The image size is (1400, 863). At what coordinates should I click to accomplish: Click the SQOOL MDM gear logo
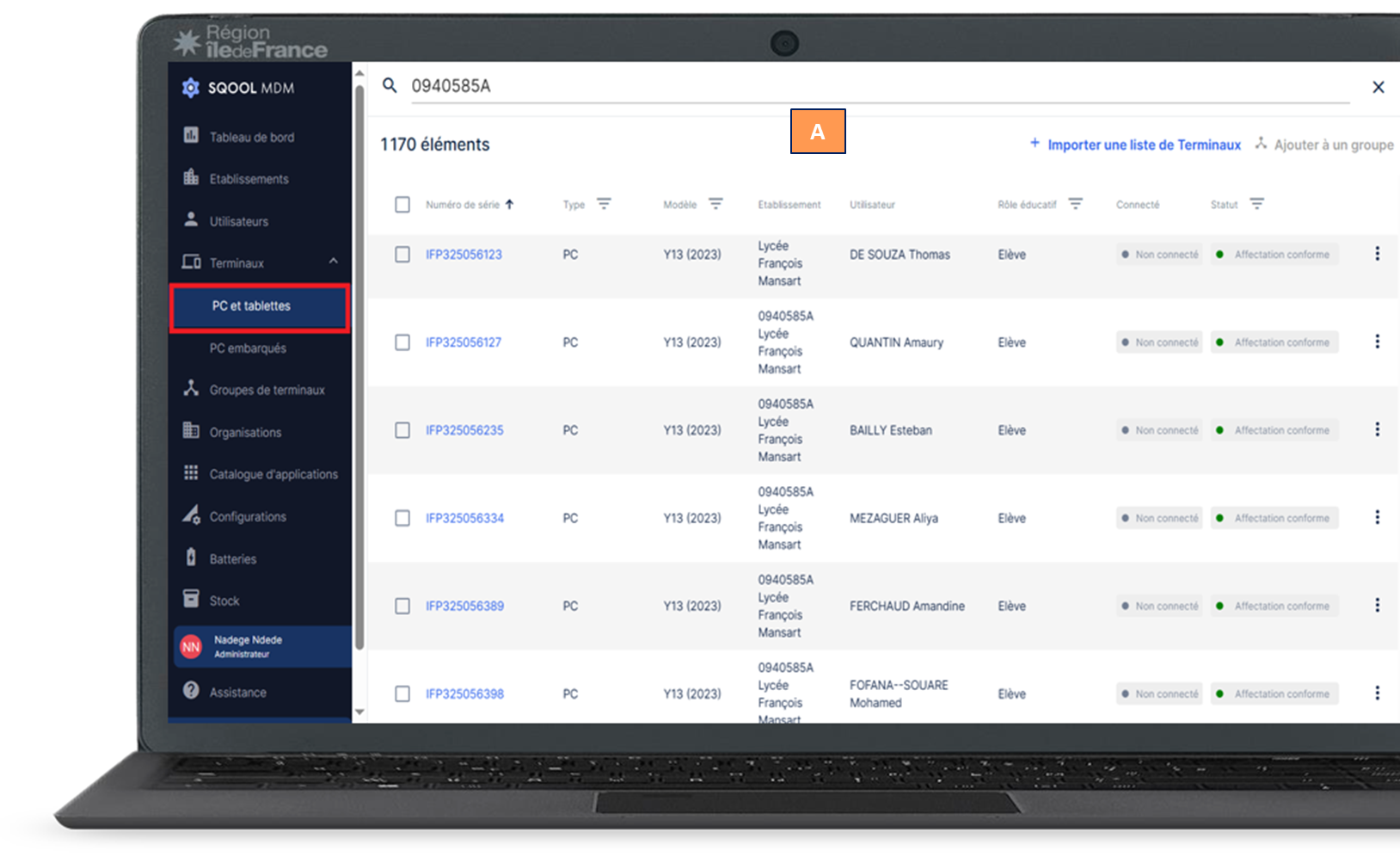pos(191,88)
